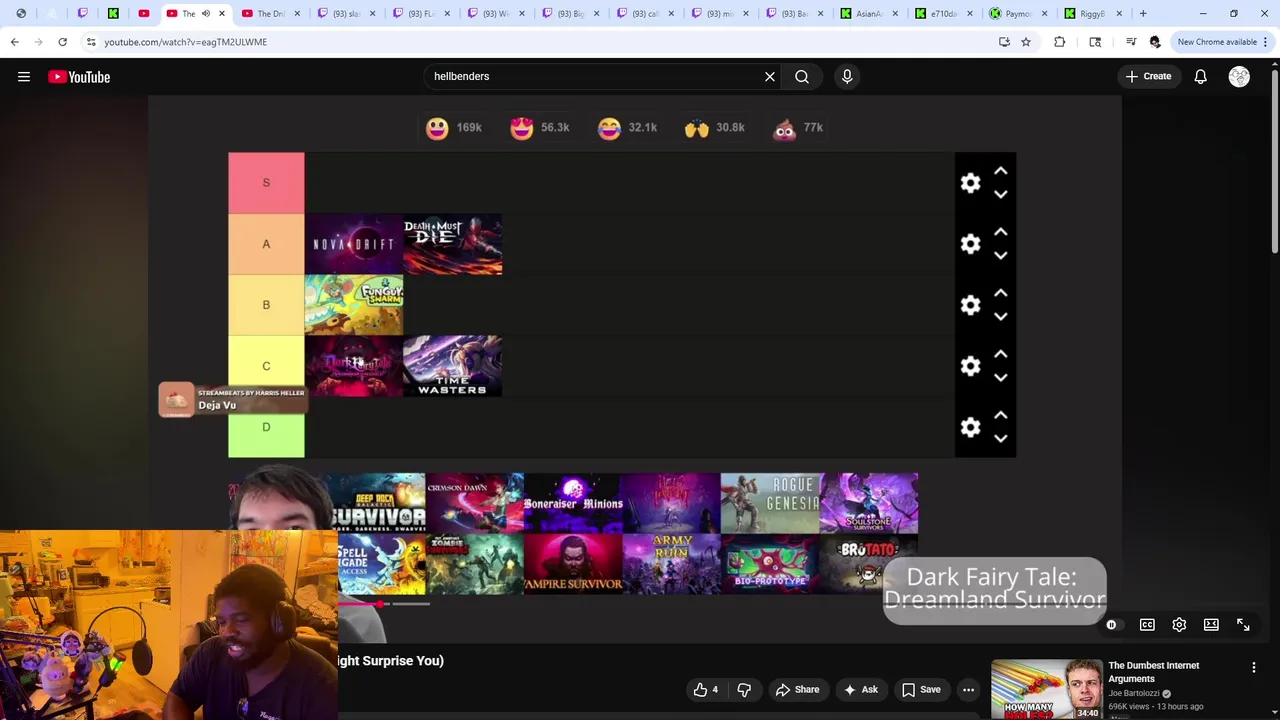
Task: Open Chrome extensions puzzle icon
Action: point(1060,42)
